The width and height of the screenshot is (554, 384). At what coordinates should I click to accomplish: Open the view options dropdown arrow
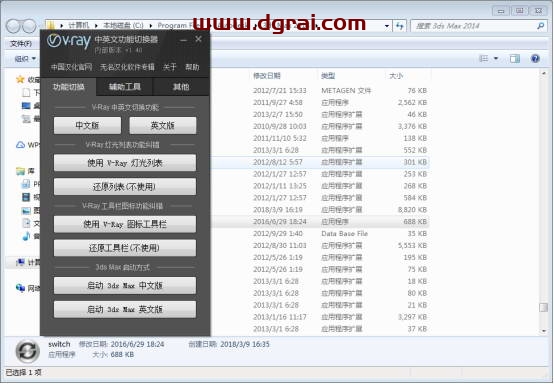click(x=496, y=59)
